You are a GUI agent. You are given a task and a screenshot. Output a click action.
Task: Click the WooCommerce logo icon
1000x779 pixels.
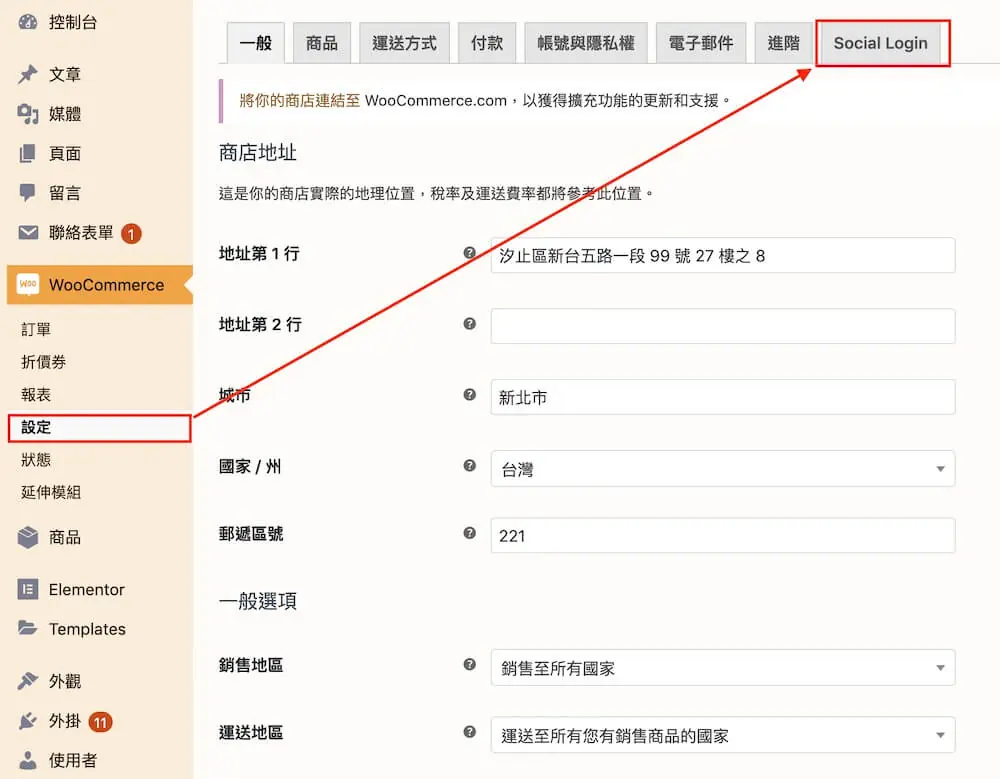[28, 285]
